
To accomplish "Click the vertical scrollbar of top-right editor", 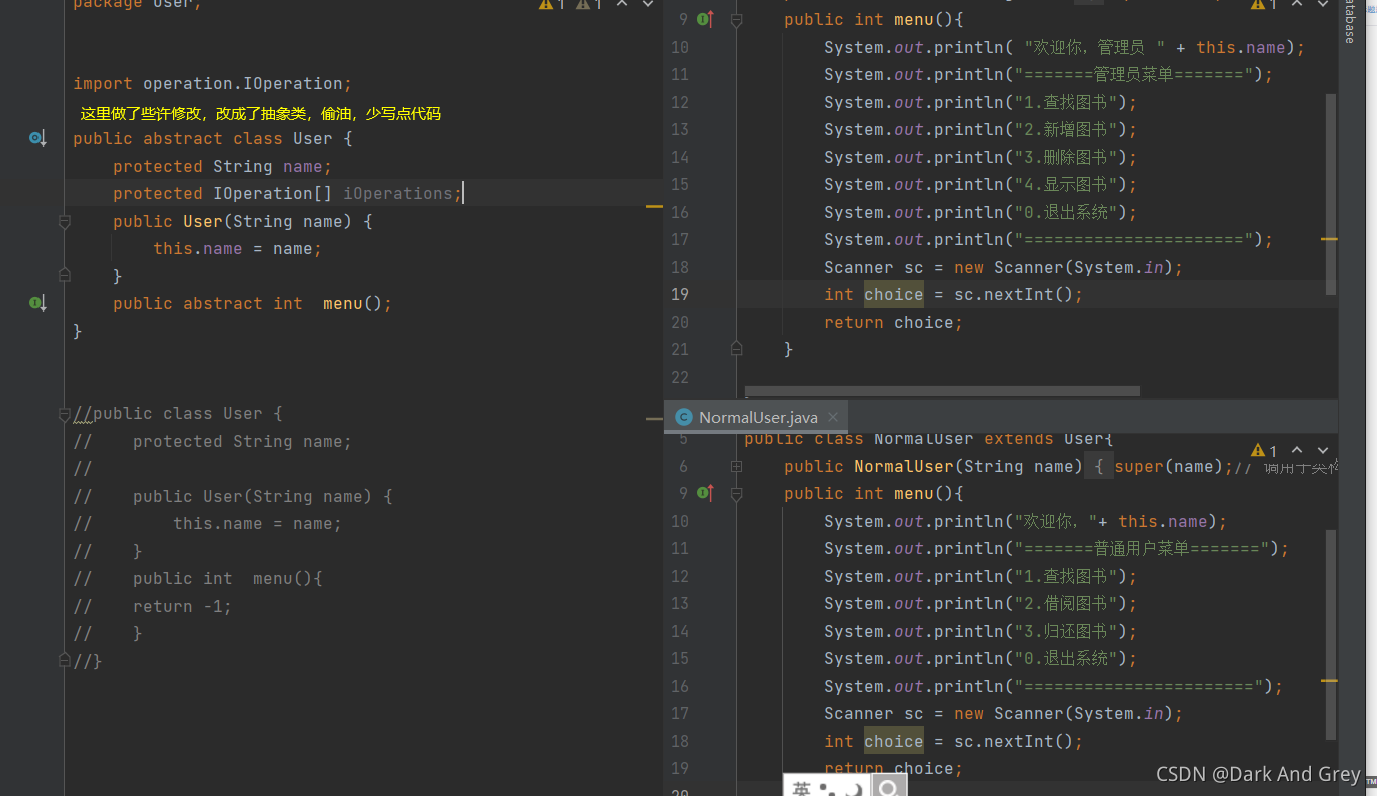I will click(1331, 195).
